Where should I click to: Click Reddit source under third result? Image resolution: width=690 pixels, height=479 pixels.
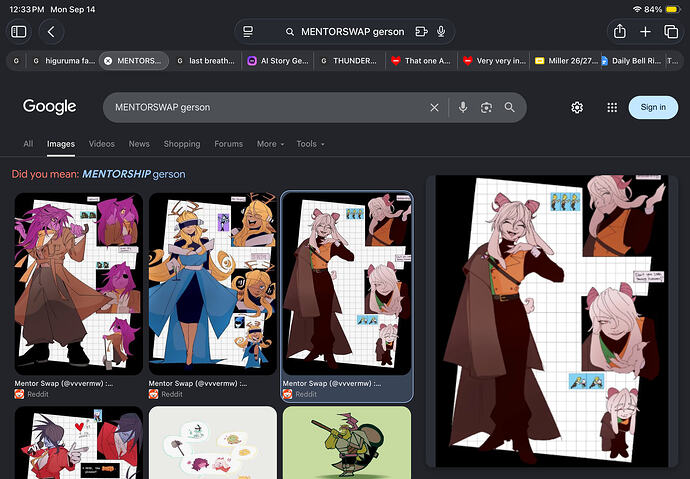[x=300, y=394]
